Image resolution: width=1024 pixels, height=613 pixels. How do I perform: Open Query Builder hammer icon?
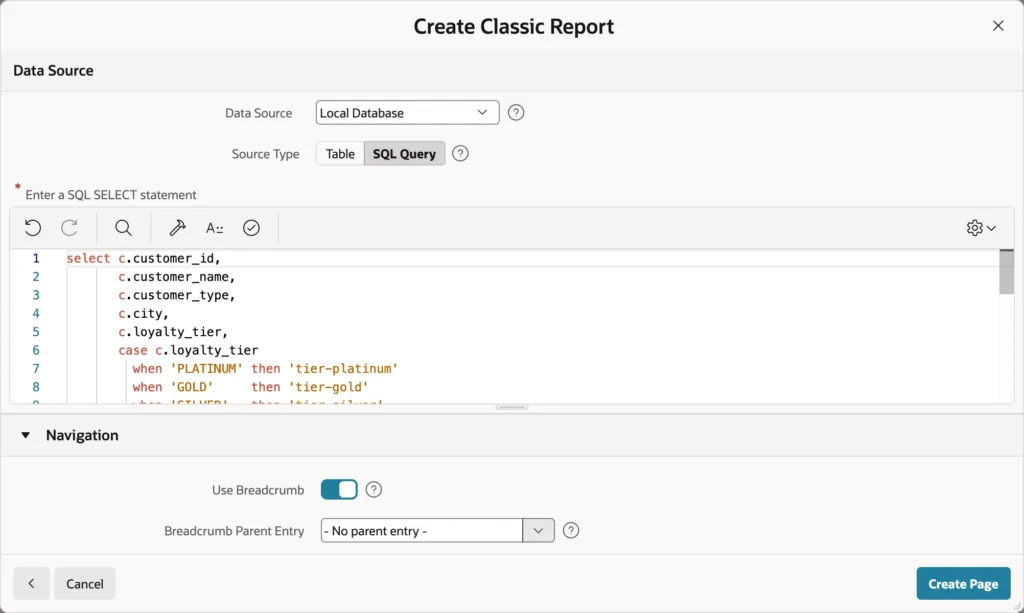click(x=177, y=228)
